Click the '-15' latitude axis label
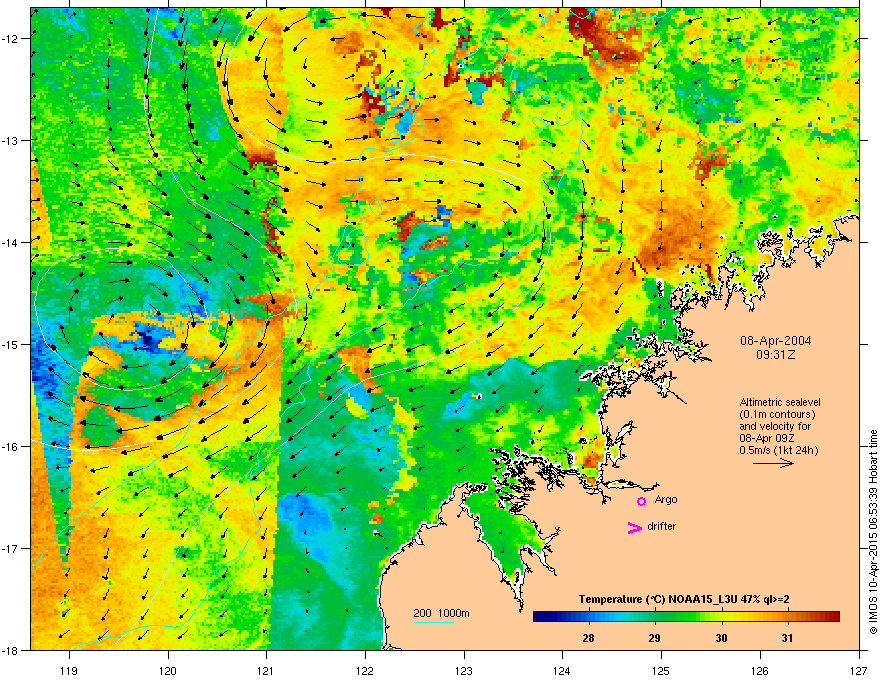Viewport: 880px width, 680px height. (x=11, y=344)
